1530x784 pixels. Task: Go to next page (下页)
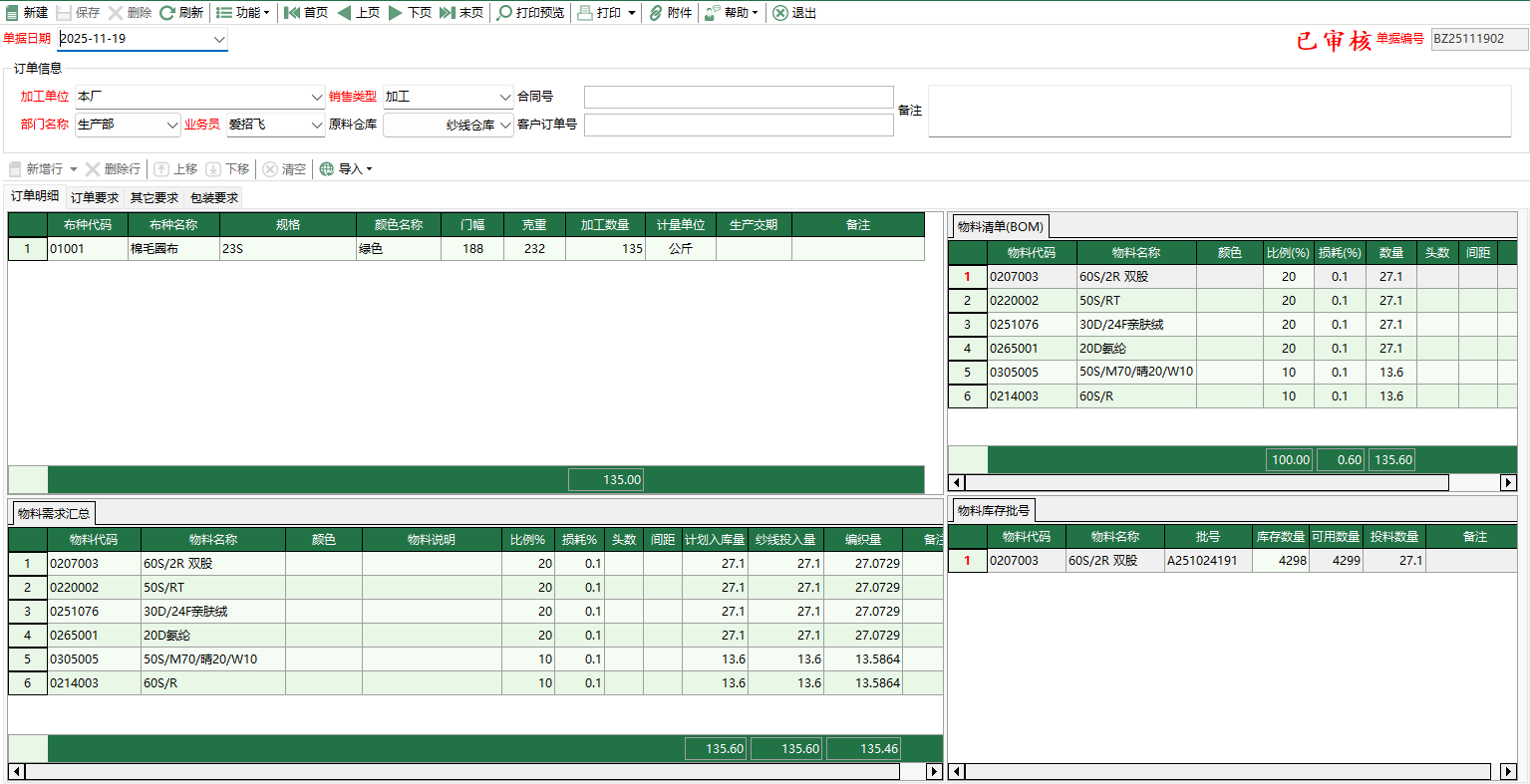397,13
